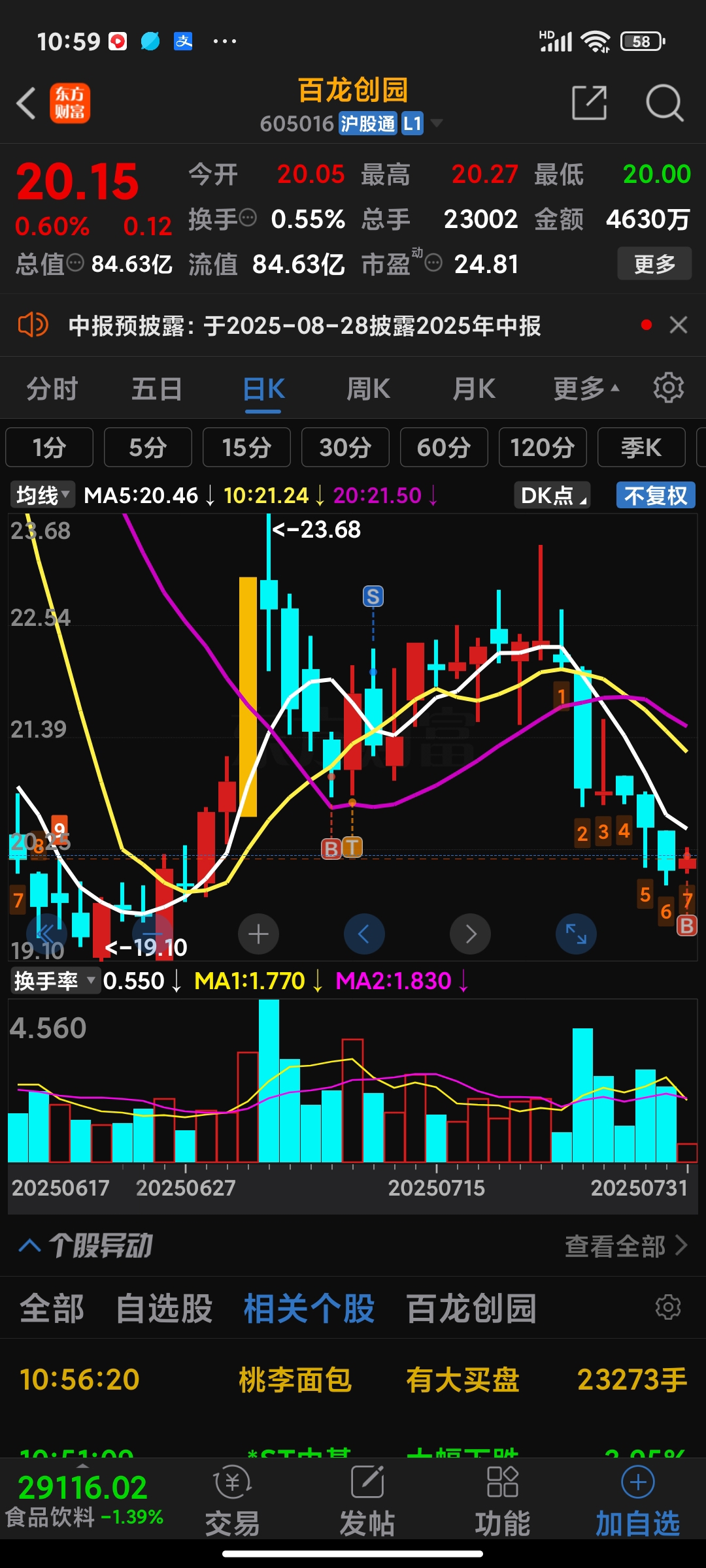The width and height of the screenshot is (706, 1568).
Task: Tap the 换手 info icon
Action: [248, 217]
